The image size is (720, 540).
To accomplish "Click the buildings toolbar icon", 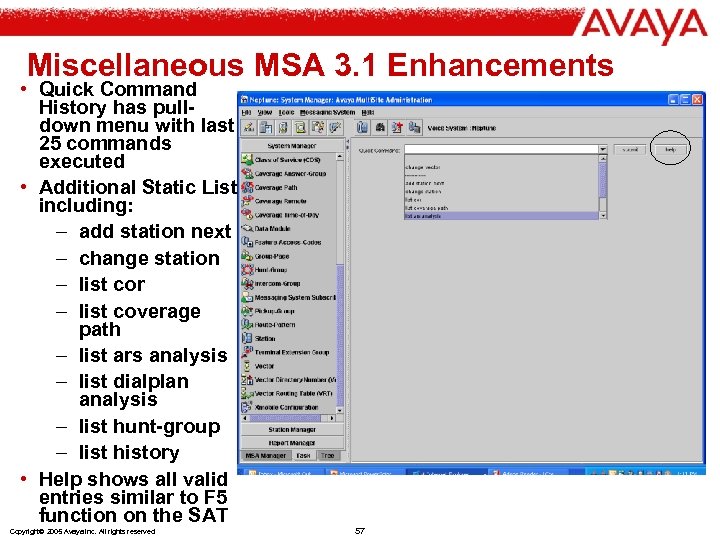I will tap(266, 128).
